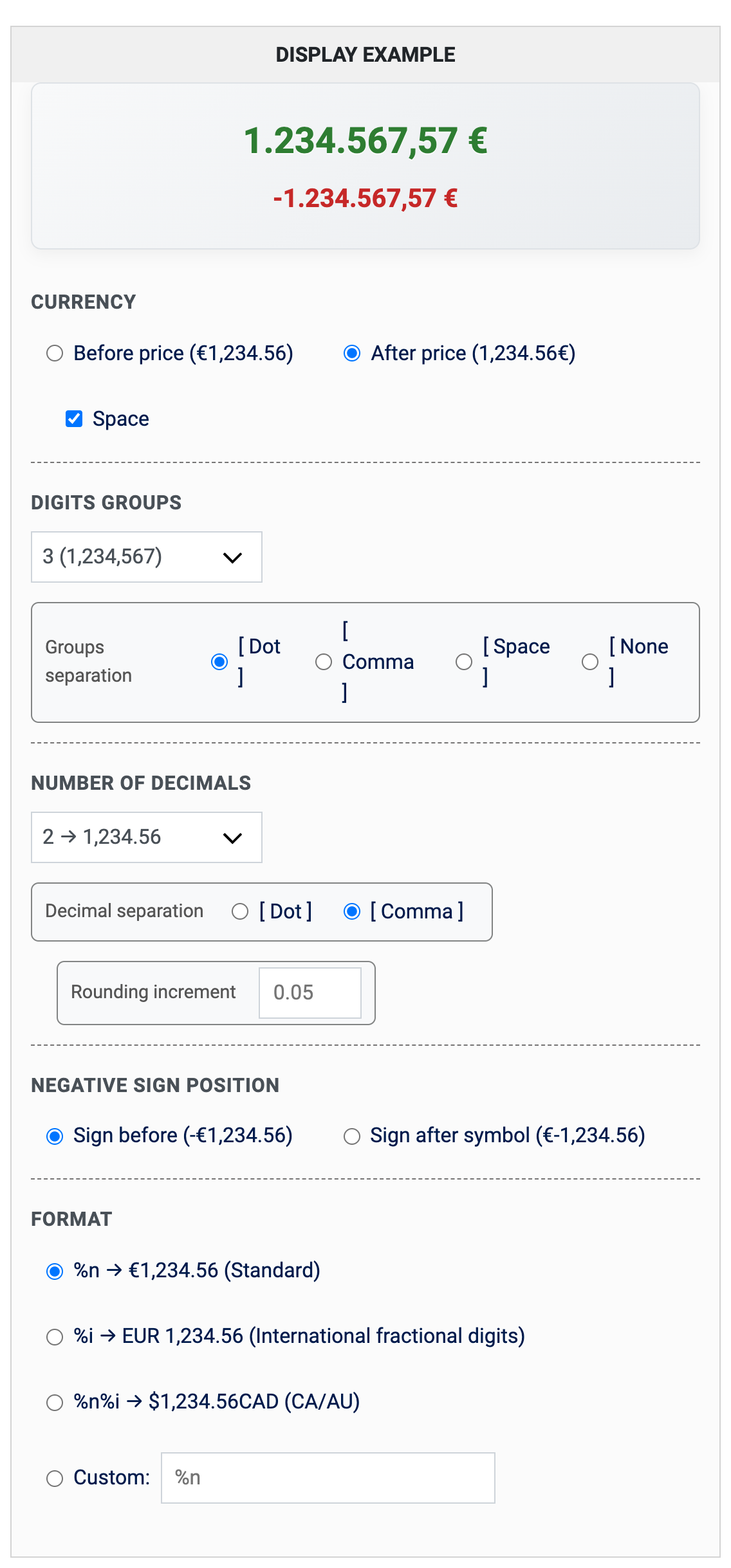Select Sign before negative position

click(55, 1136)
